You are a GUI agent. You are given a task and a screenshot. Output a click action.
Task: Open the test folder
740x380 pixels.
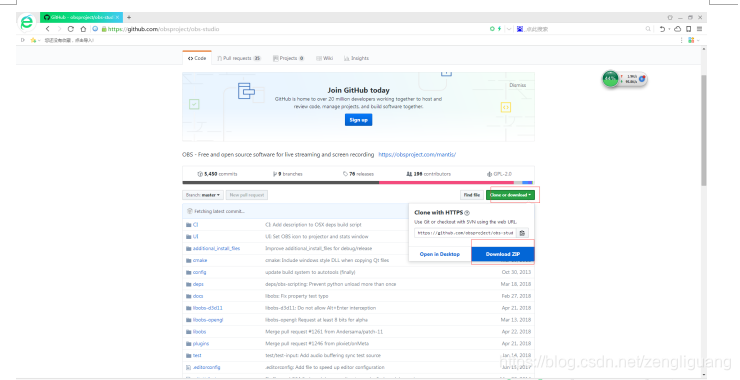click(x=197, y=355)
